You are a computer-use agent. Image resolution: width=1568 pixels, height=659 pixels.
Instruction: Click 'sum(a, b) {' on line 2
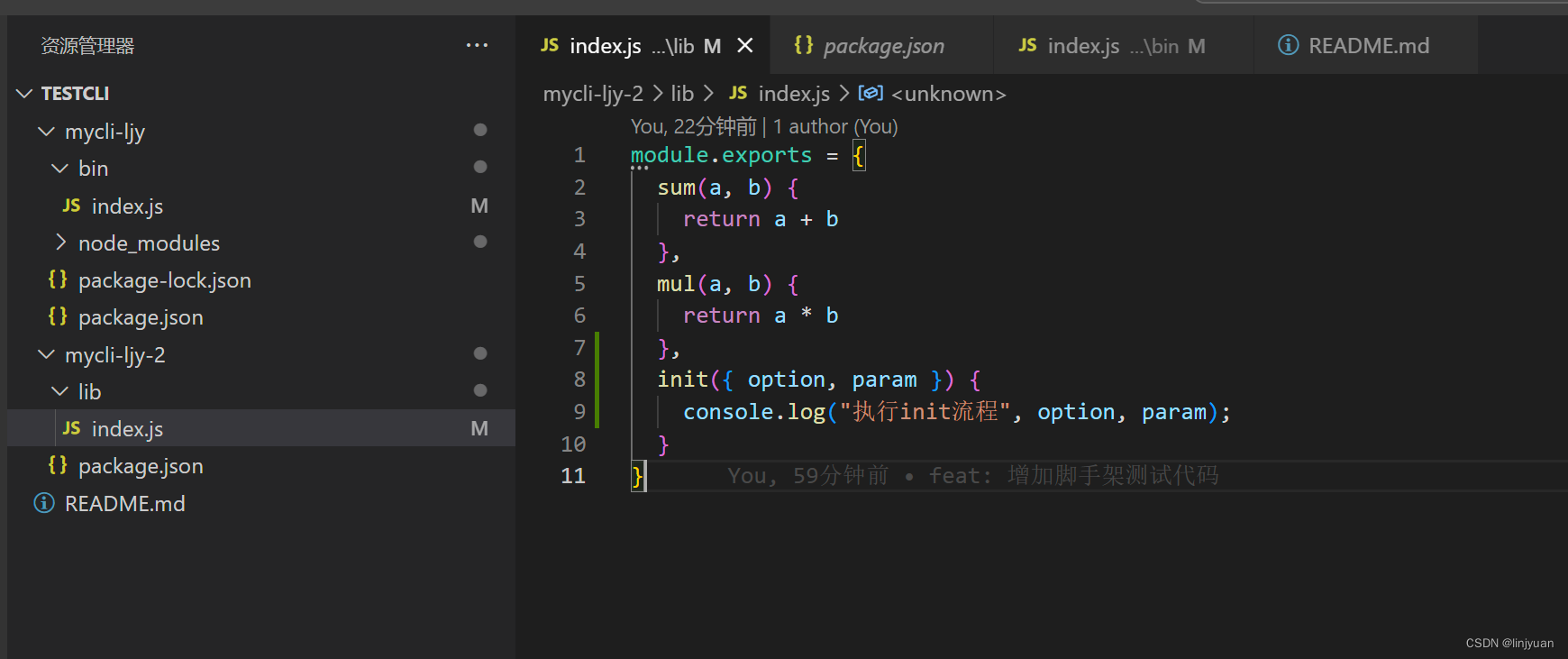728,188
